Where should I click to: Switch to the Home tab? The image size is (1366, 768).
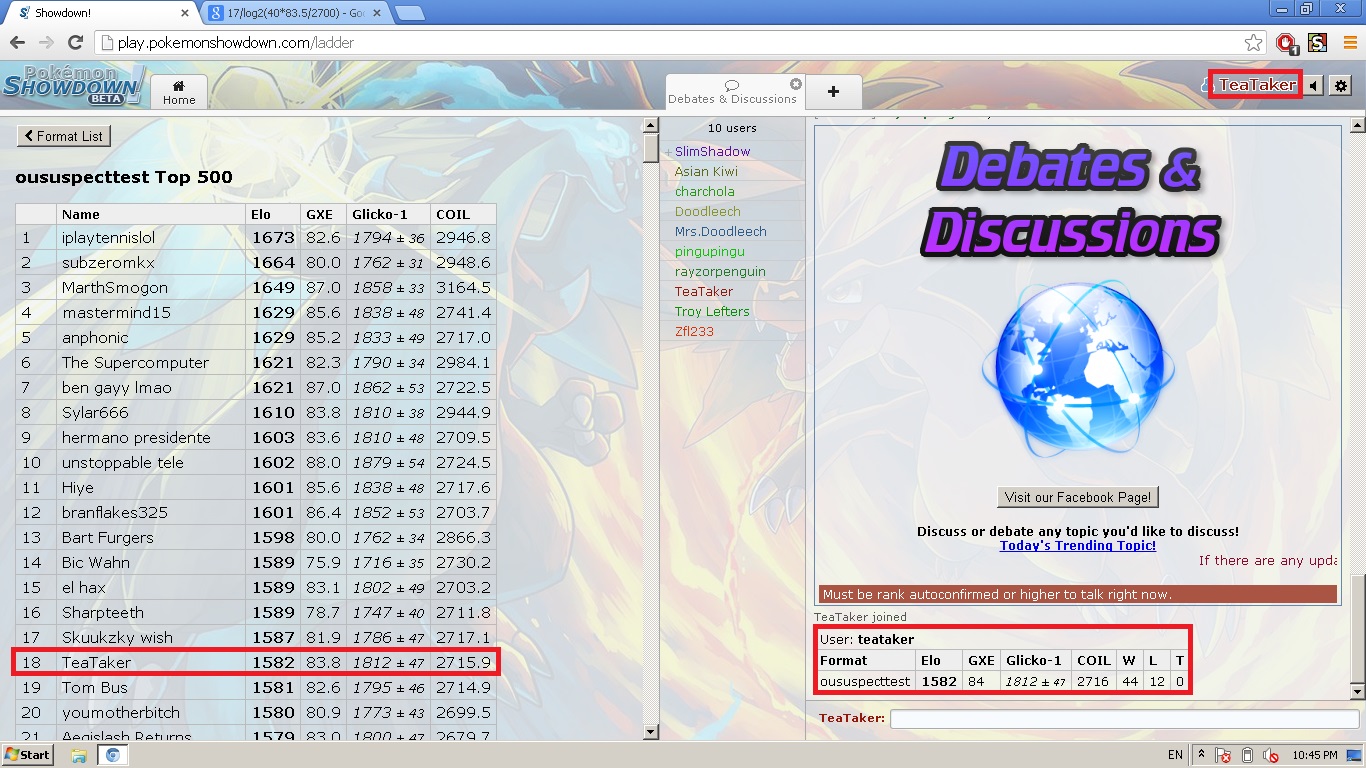(179, 92)
